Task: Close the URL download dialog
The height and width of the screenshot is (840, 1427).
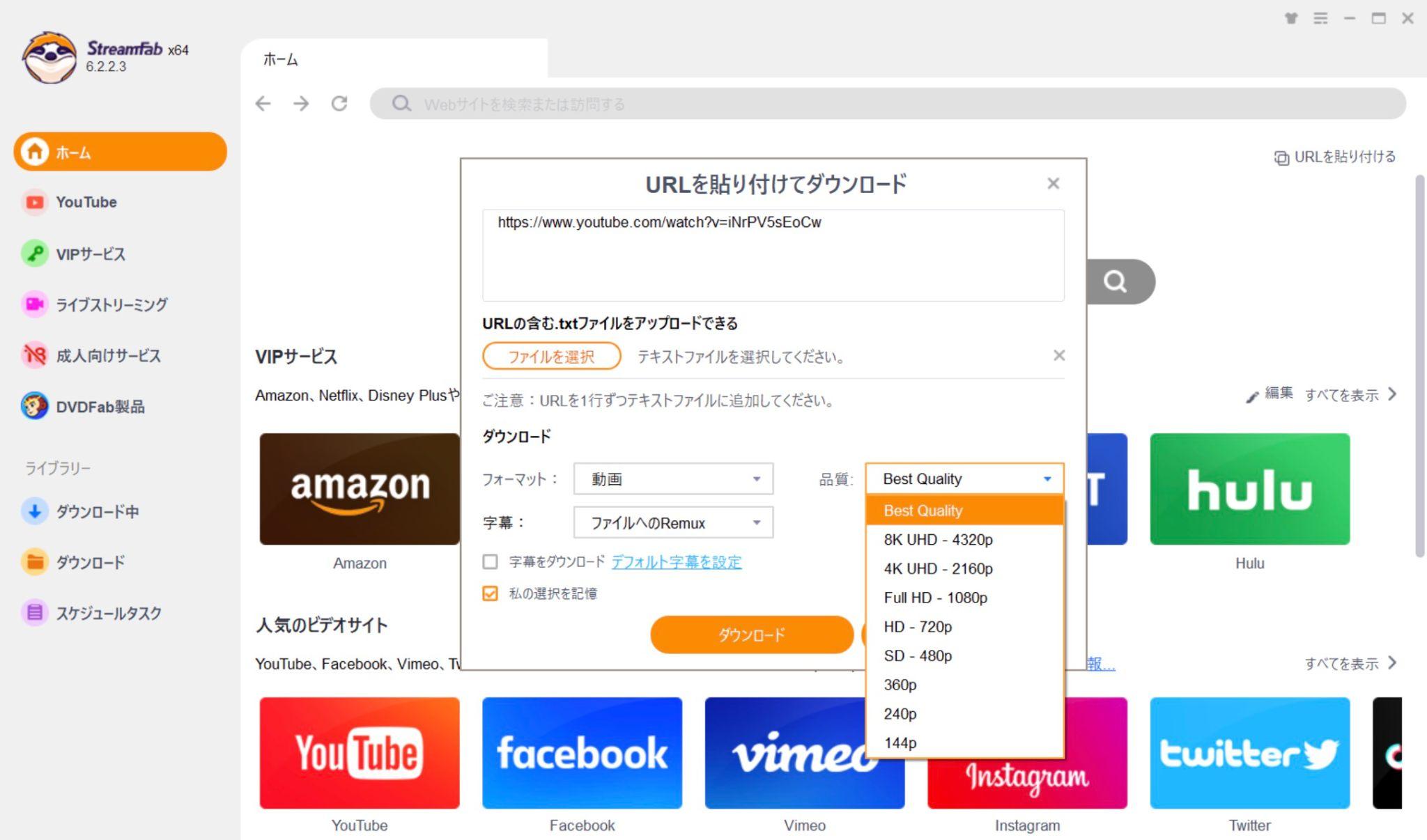Action: (1053, 183)
